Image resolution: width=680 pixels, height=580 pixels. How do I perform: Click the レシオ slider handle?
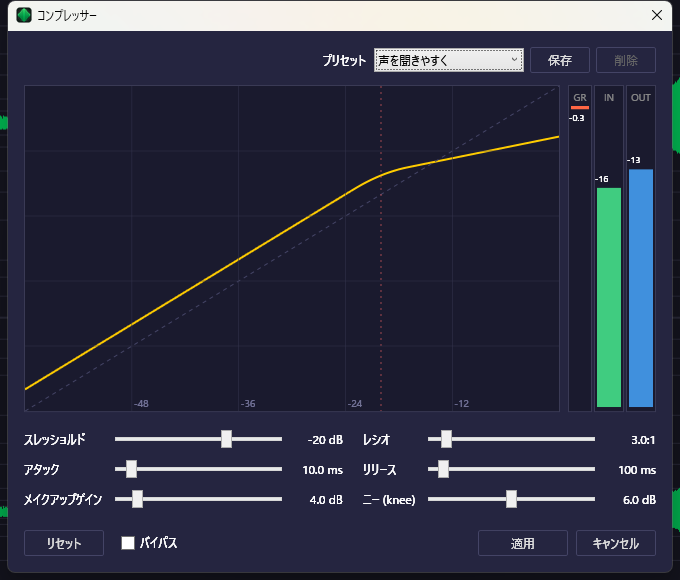pos(446,439)
